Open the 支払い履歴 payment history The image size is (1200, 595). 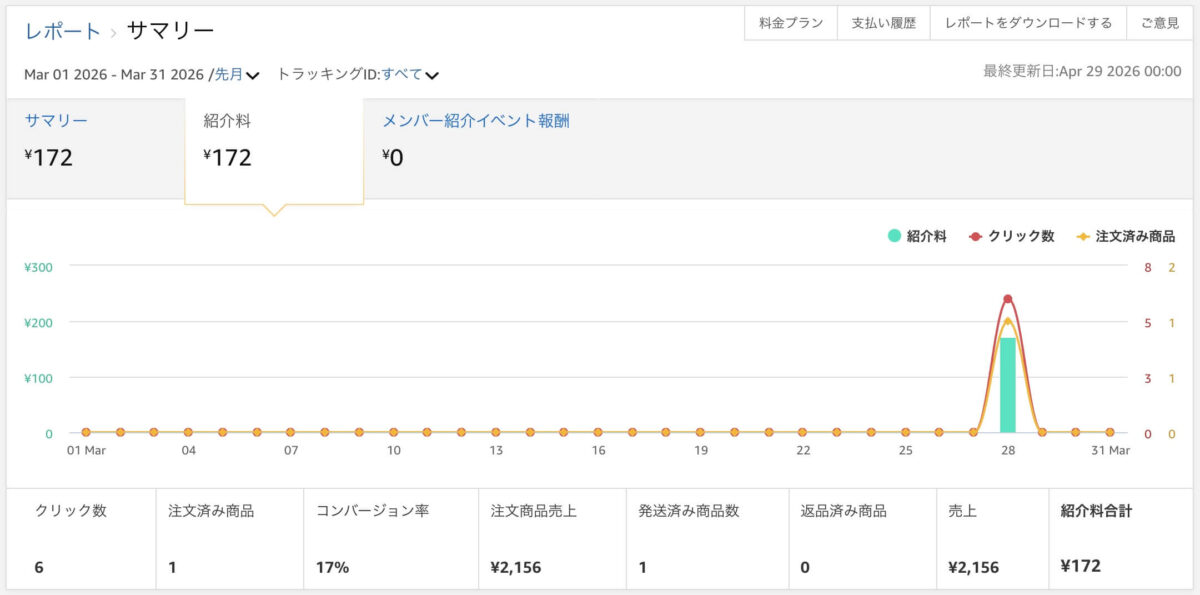click(883, 21)
